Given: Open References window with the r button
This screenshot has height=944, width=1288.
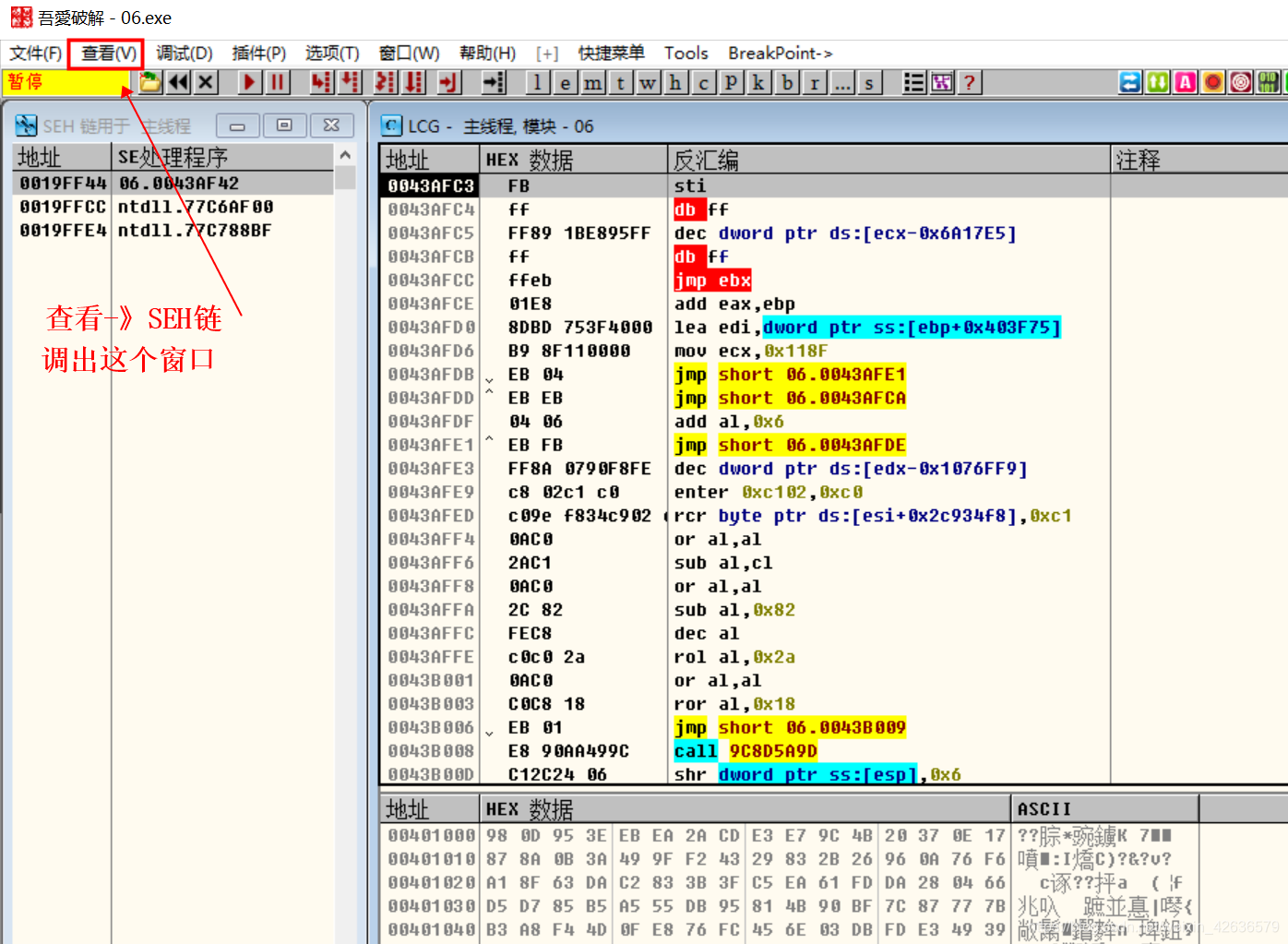Looking at the screenshot, I should 814,83.
